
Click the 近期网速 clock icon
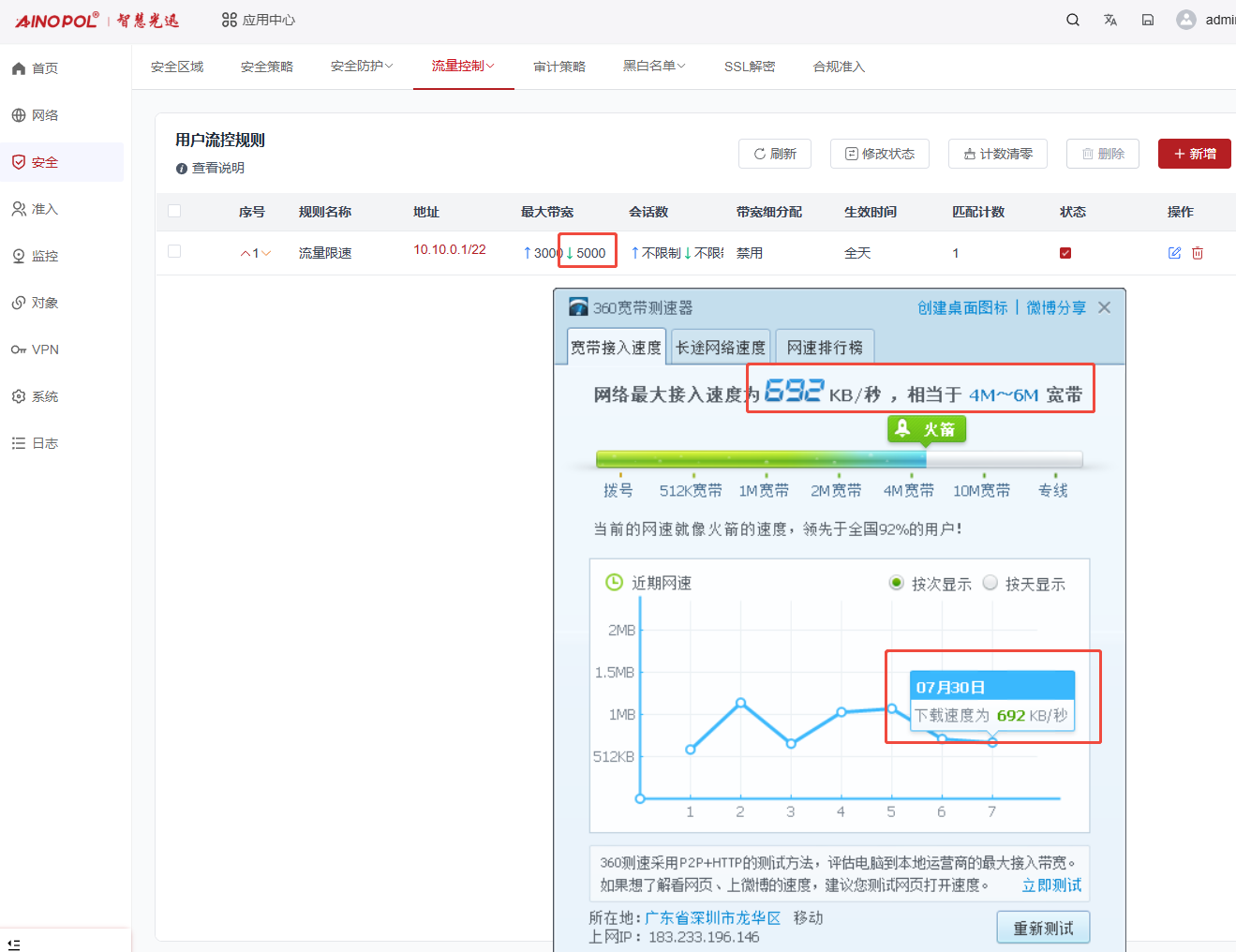[x=614, y=582]
